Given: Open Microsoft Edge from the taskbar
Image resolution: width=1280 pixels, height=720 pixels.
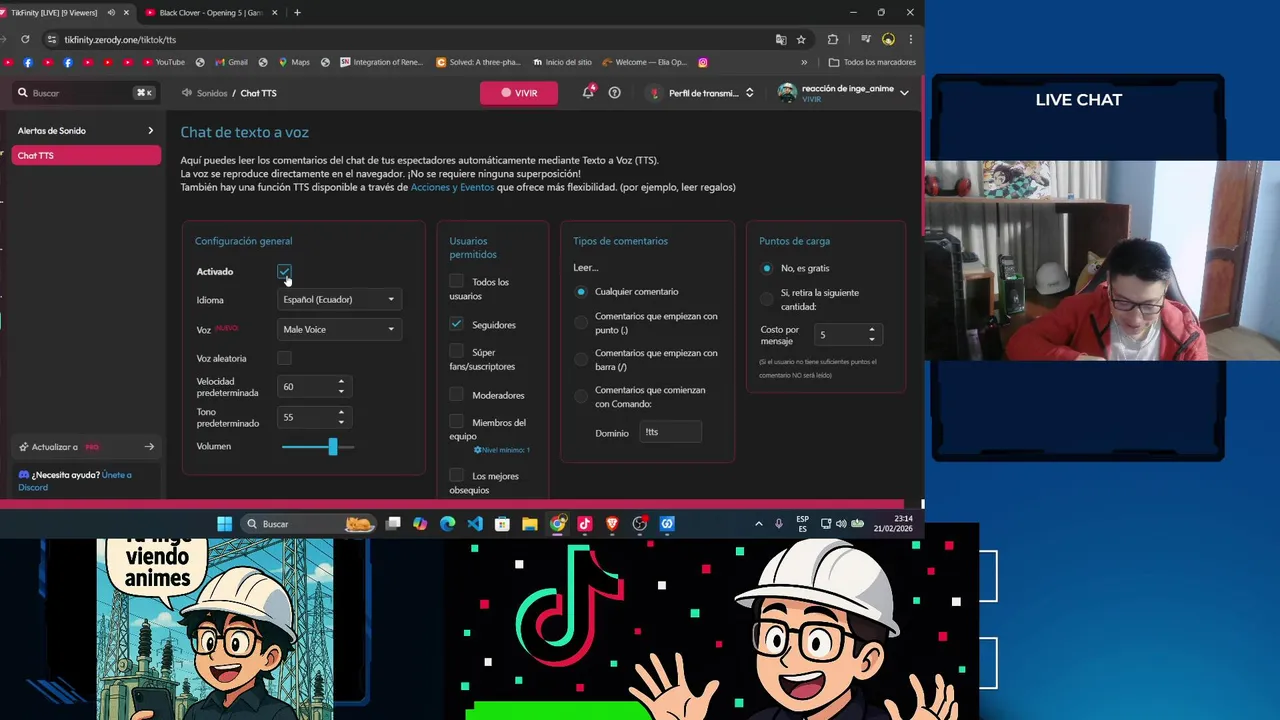Looking at the screenshot, I should 447,524.
